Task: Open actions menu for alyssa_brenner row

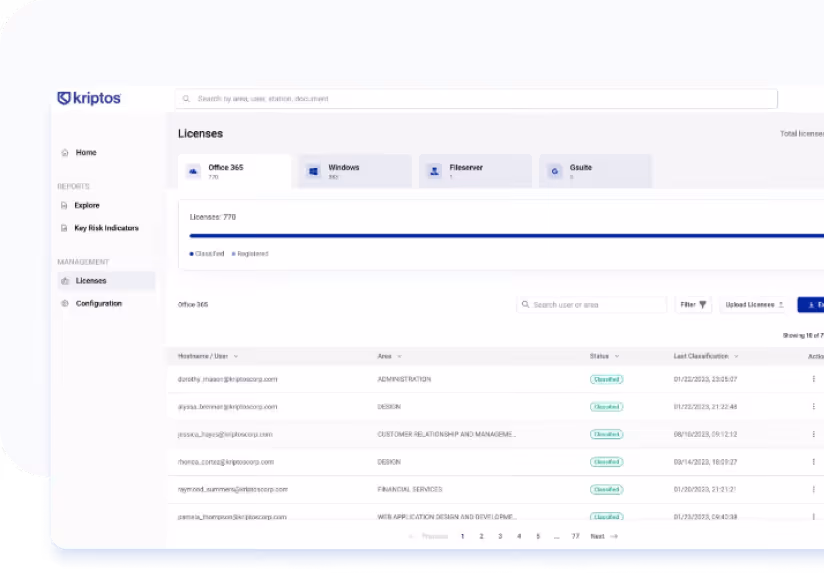Action: point(813,407)
